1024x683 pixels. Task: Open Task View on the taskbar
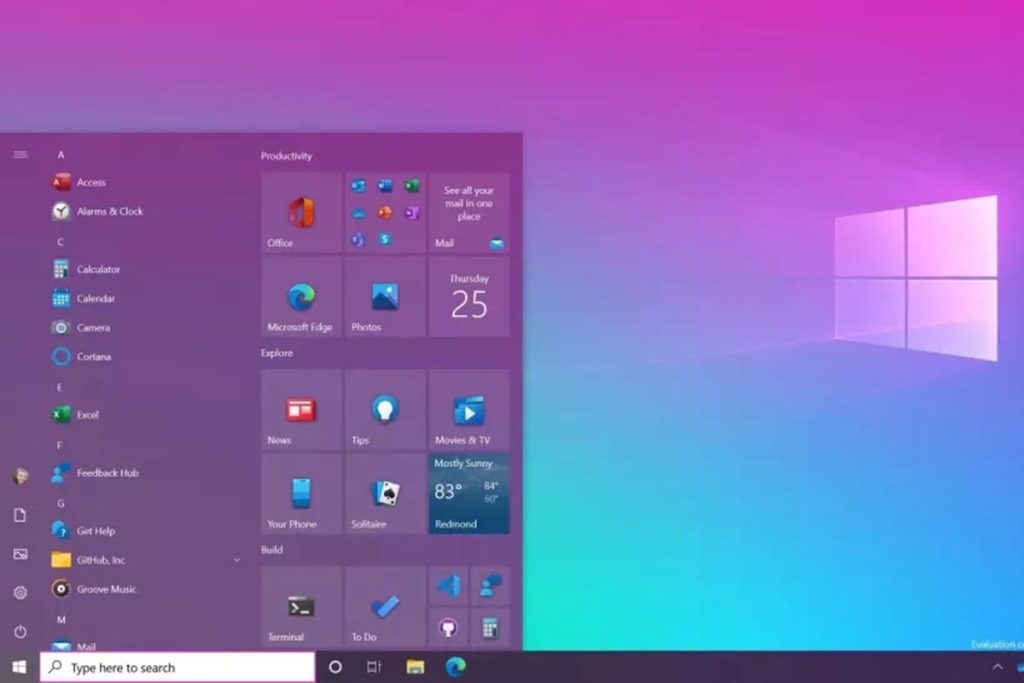[x=373, y=667]
